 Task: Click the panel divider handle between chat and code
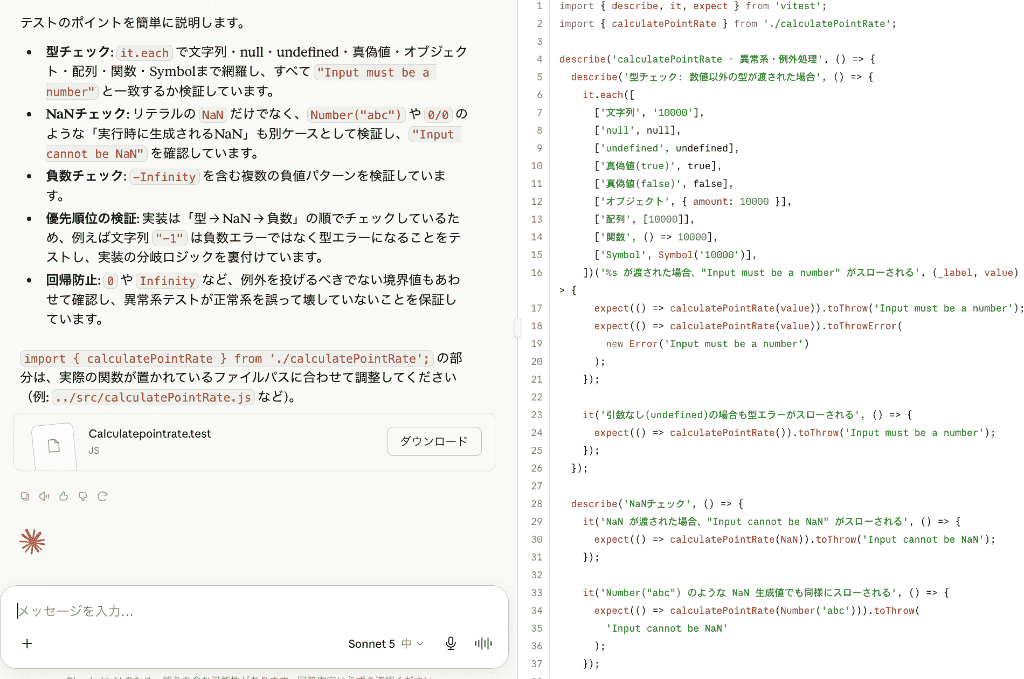(x=517, y=327)
